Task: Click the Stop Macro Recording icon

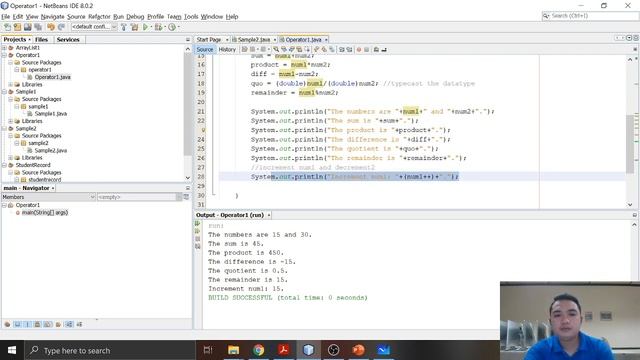Action: (x=367, y=49)
